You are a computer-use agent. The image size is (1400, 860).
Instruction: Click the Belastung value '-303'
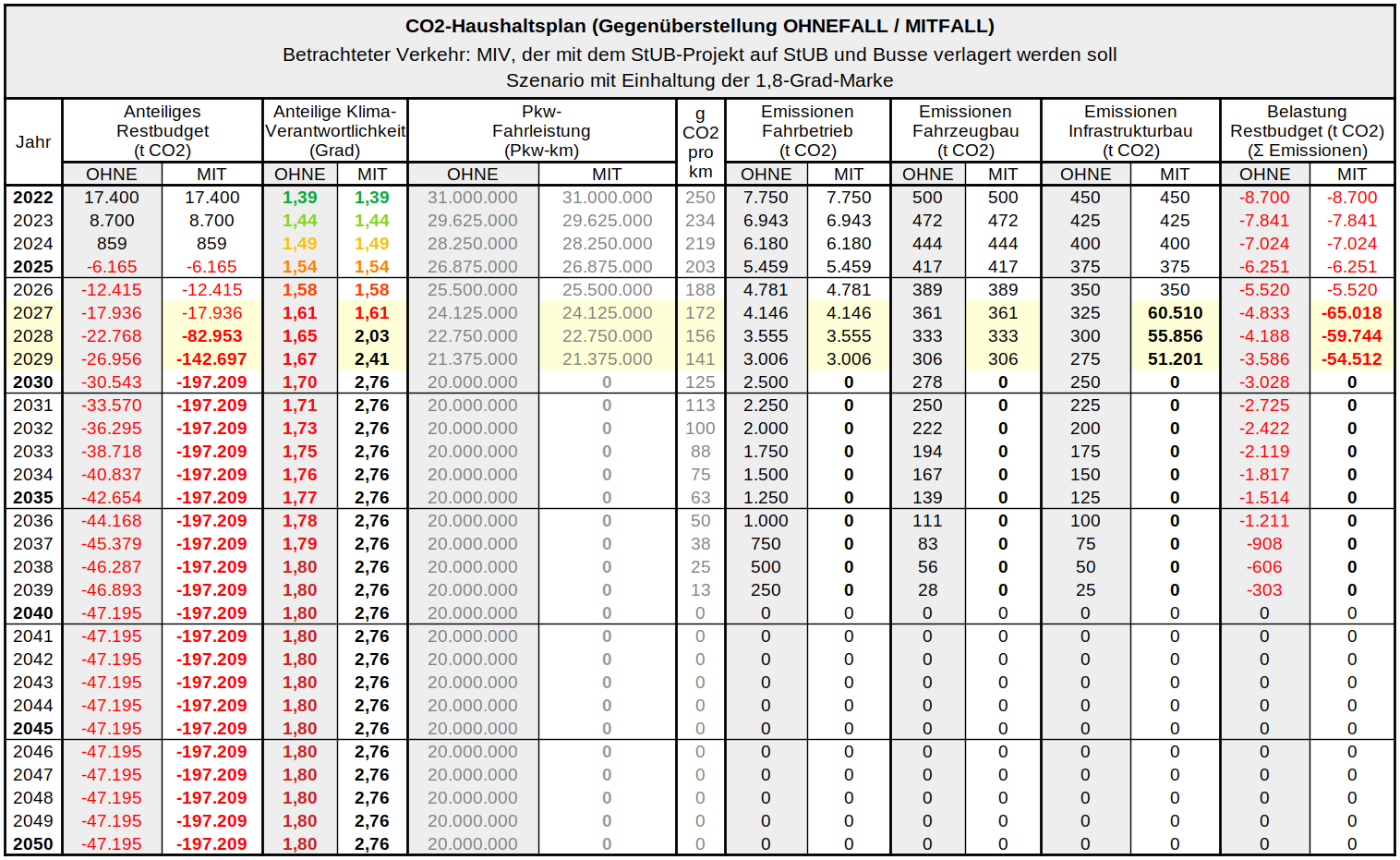pos(1264,590)
